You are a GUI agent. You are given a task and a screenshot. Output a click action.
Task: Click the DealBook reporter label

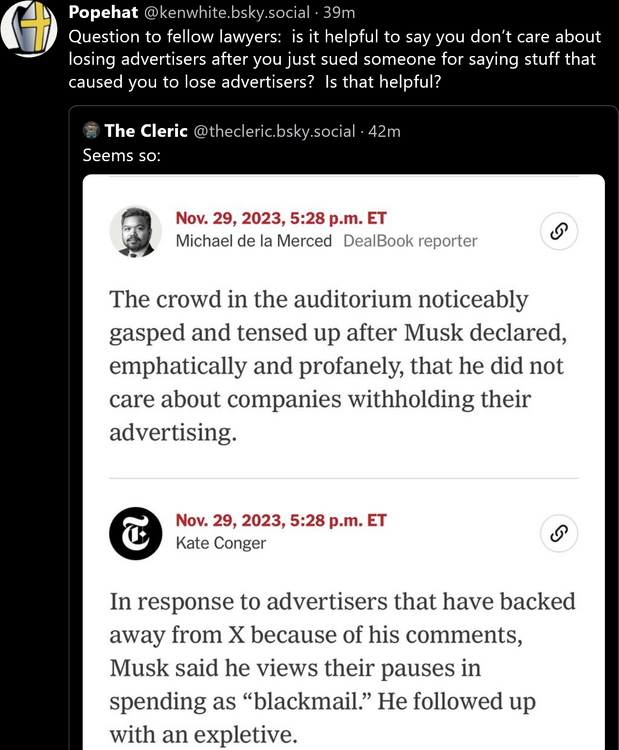(x=410, y=241)
